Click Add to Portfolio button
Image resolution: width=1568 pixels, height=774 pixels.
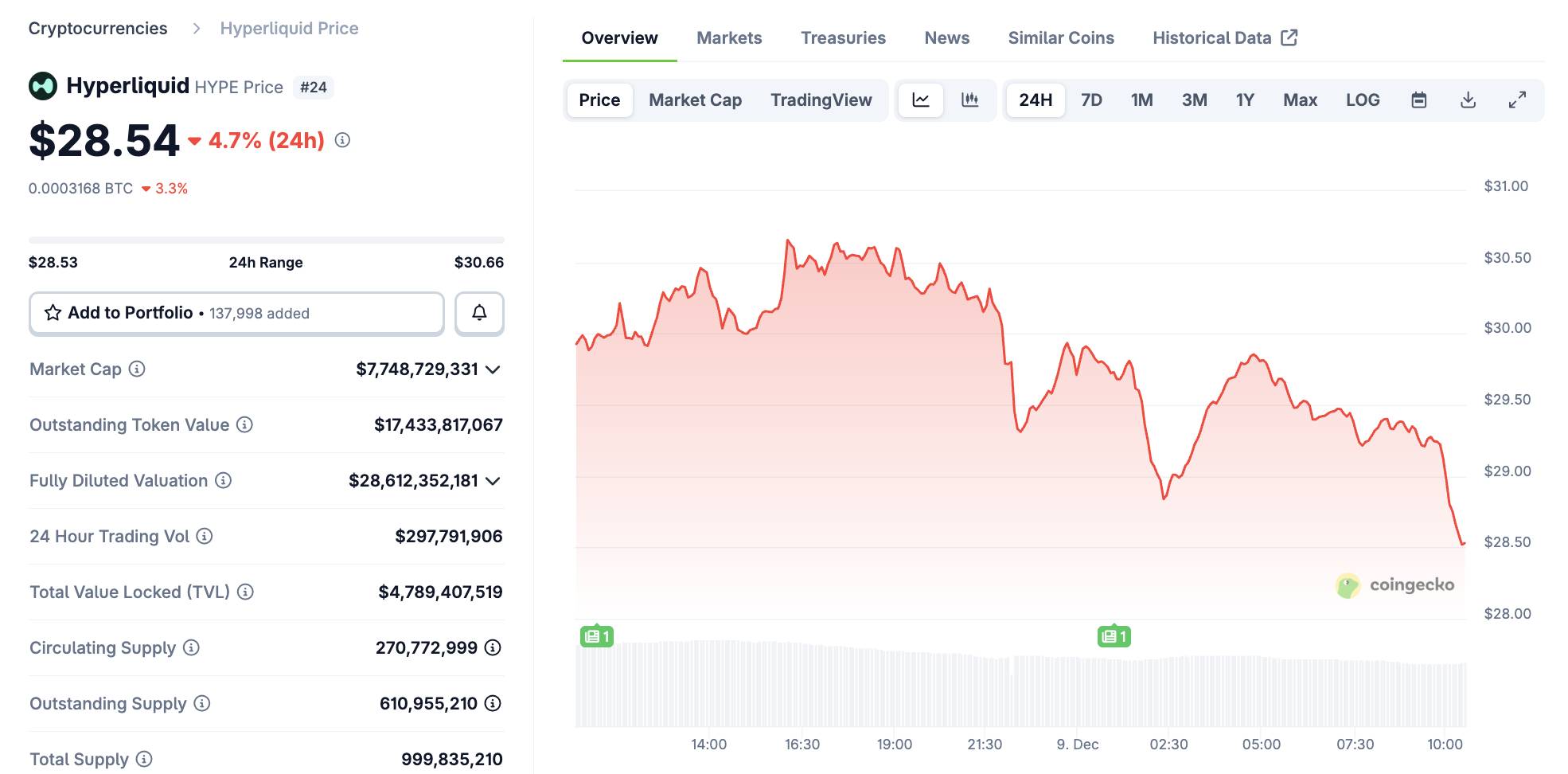coord(236,313)
